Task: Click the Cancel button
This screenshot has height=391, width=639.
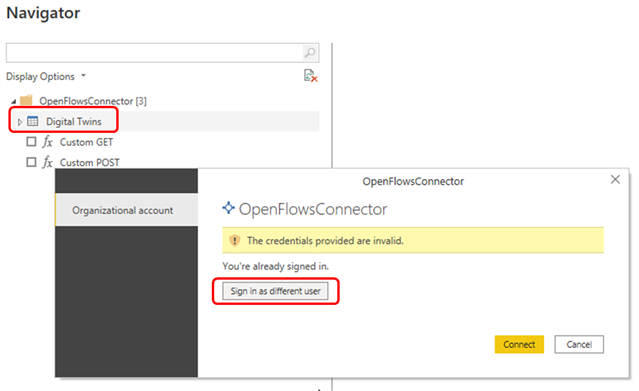Action: 579,345
